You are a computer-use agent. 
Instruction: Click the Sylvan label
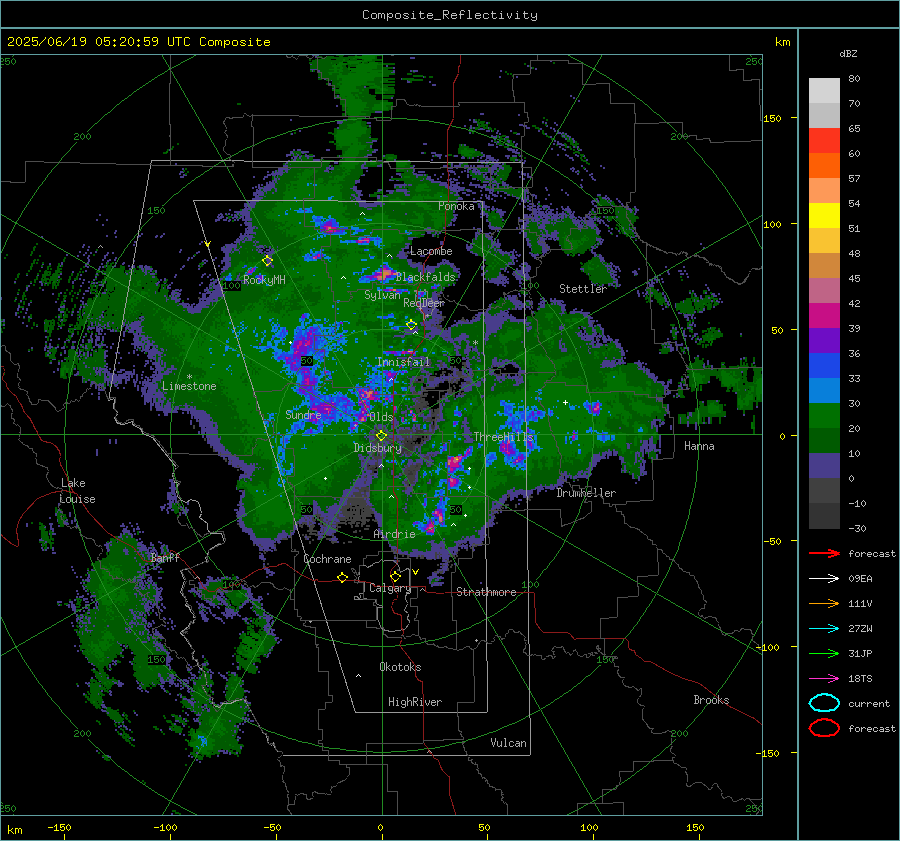(382, 294)
